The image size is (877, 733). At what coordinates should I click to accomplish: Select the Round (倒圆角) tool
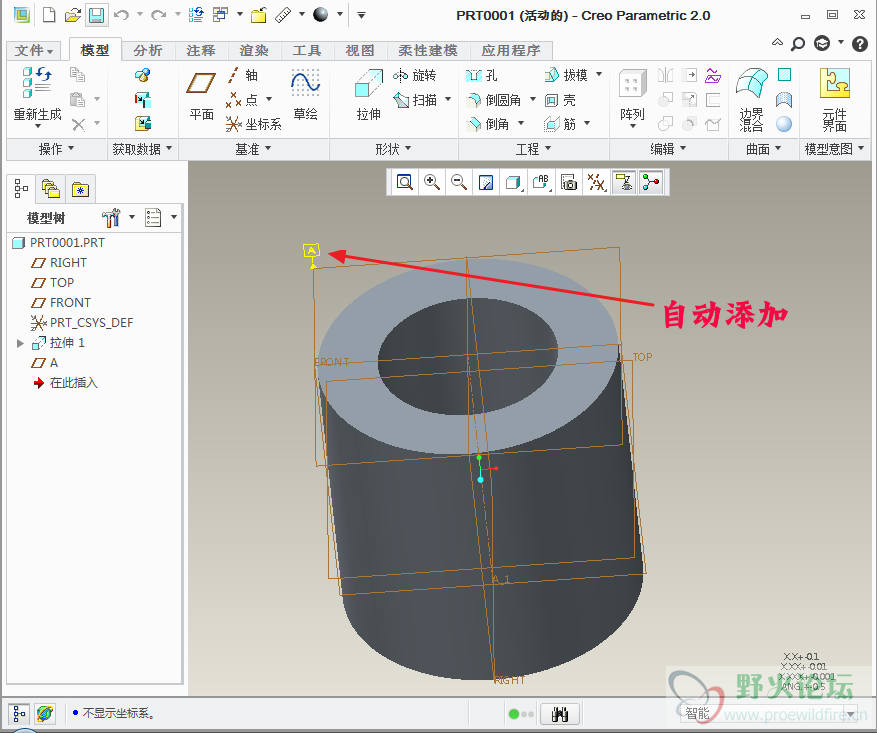tap(494, 100)
